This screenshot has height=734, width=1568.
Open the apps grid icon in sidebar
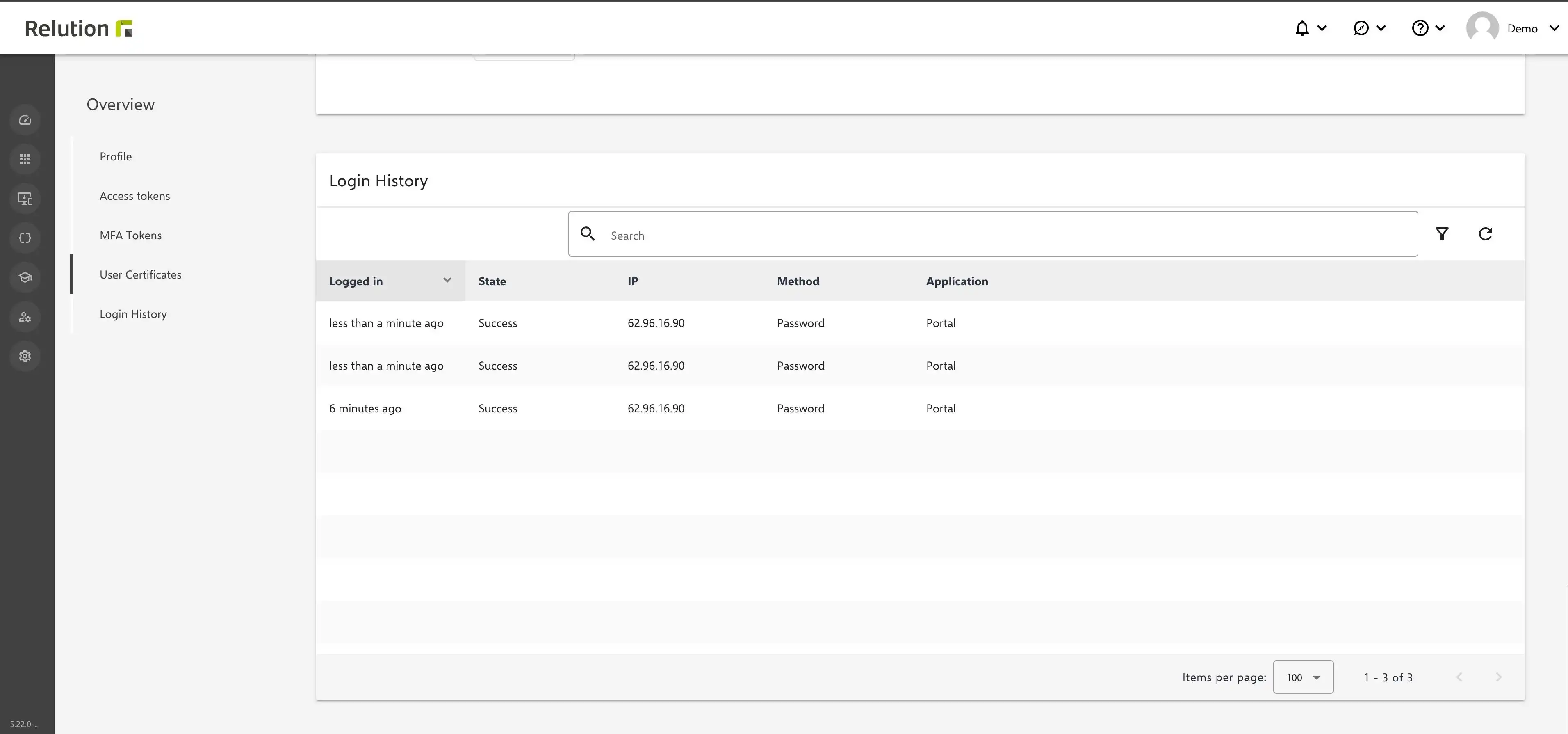tap(25, 159)
